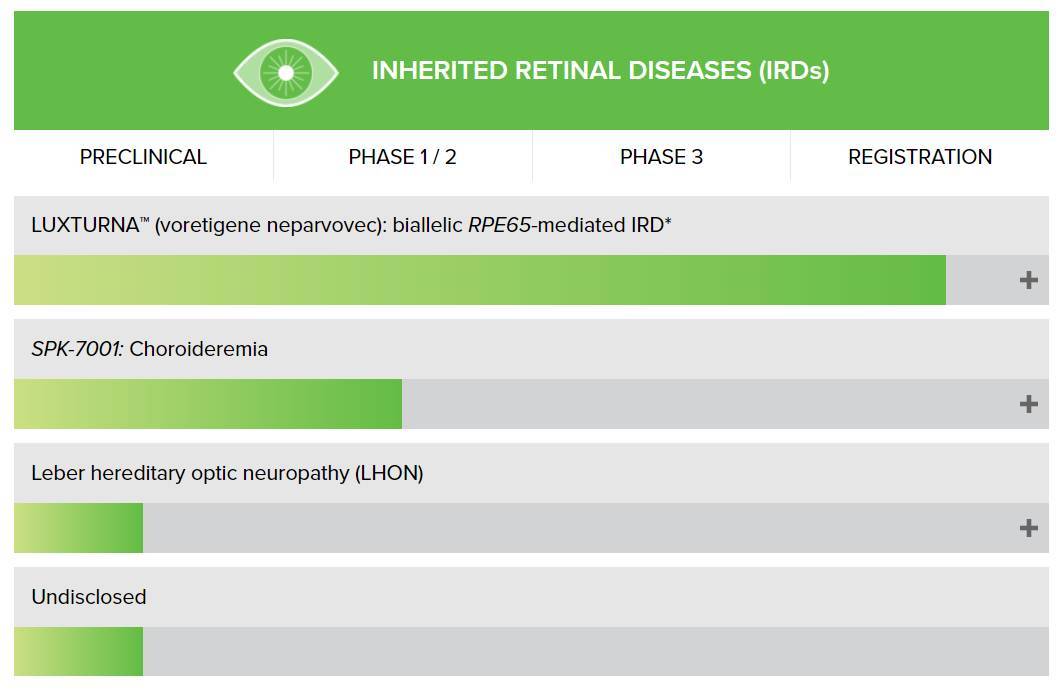Click the LUXTURNA green progress bar
The image size is (1063, 694).
[x=480, y=280]
